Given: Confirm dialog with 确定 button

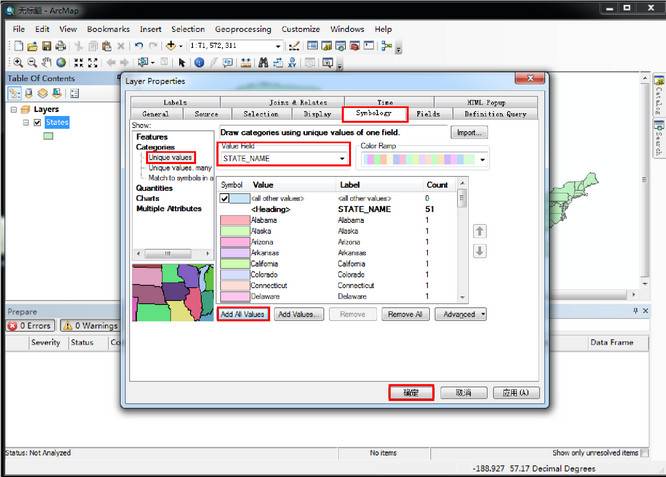Looking at the screenshot, I should pyautogui.click(x=411, y=392).
